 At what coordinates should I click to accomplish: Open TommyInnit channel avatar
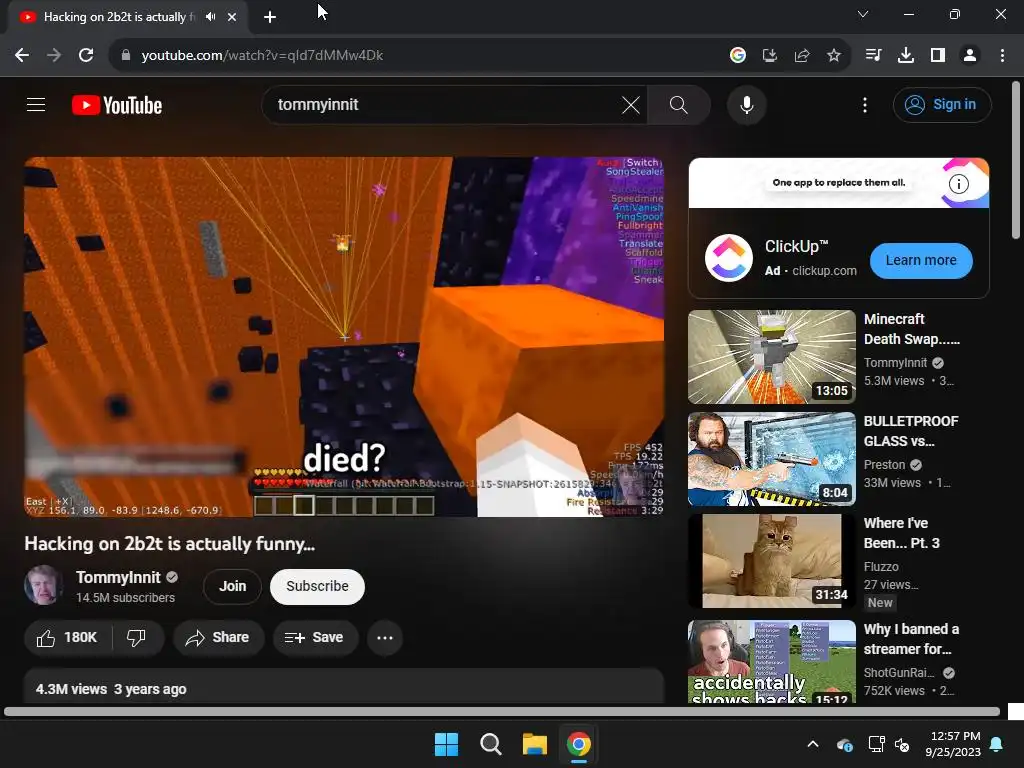[43, 585]
